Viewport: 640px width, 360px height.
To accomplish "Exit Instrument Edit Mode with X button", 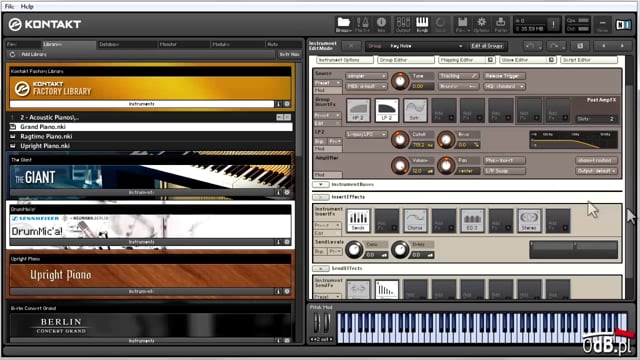I will pos(351,46).
